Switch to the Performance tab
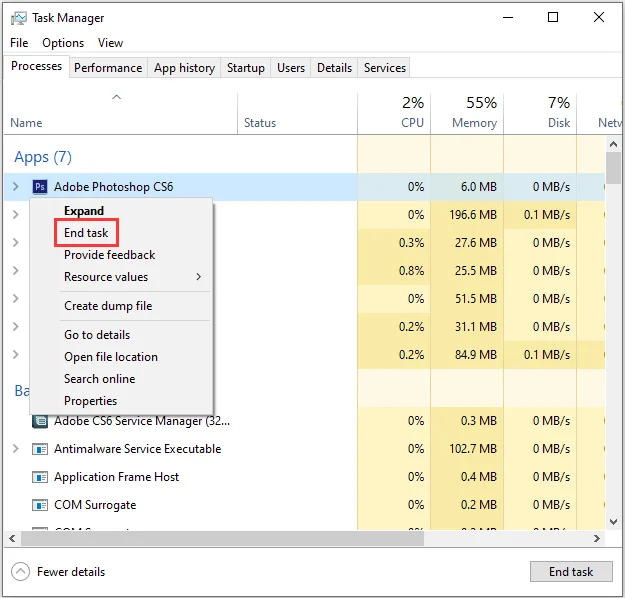The image size is (625, 598). pyautogui.click(x=108, y=68)
